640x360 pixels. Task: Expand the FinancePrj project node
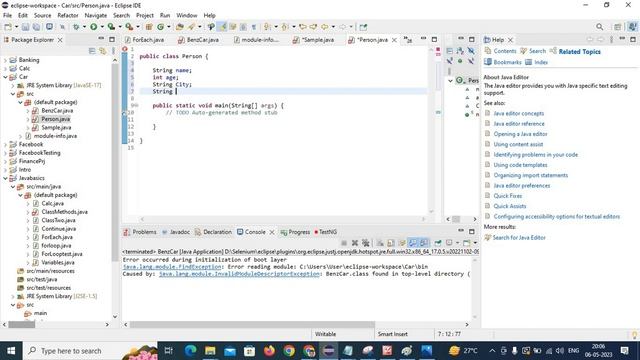point(5,161)
